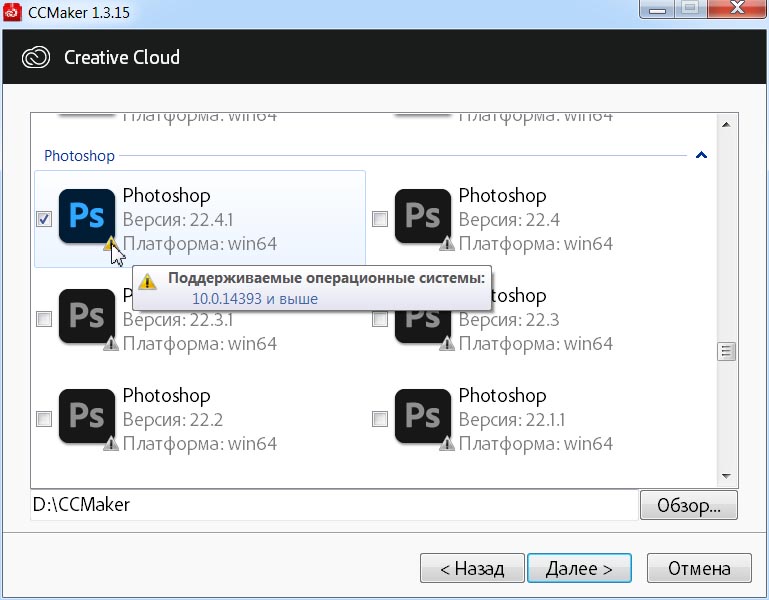Click the warning icon on Photoshop 22.1.1
The width and height of the screenshot is (769, 600).
click(447, 443)
